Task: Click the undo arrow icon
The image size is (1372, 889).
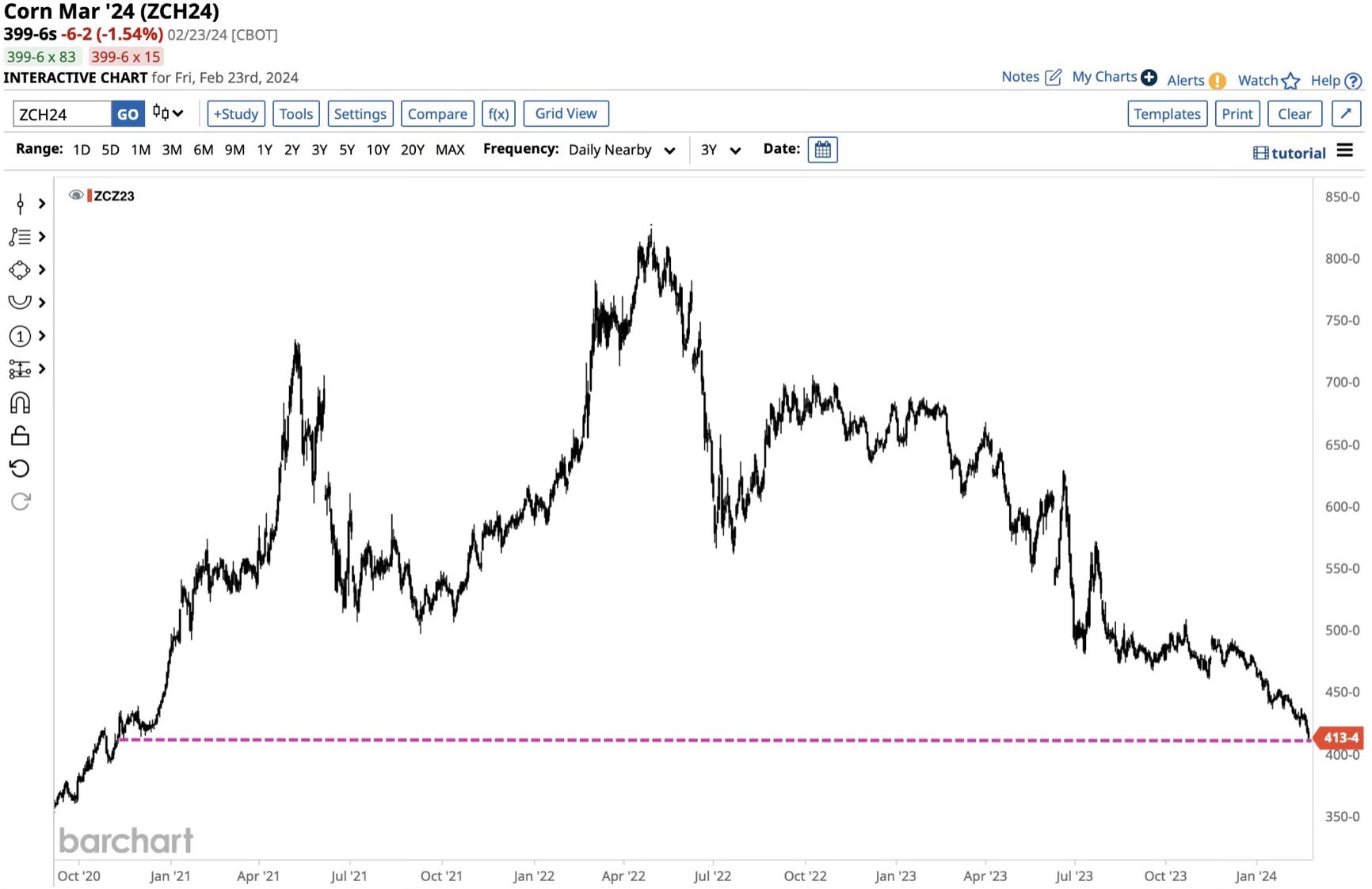Action: point(20,468)
